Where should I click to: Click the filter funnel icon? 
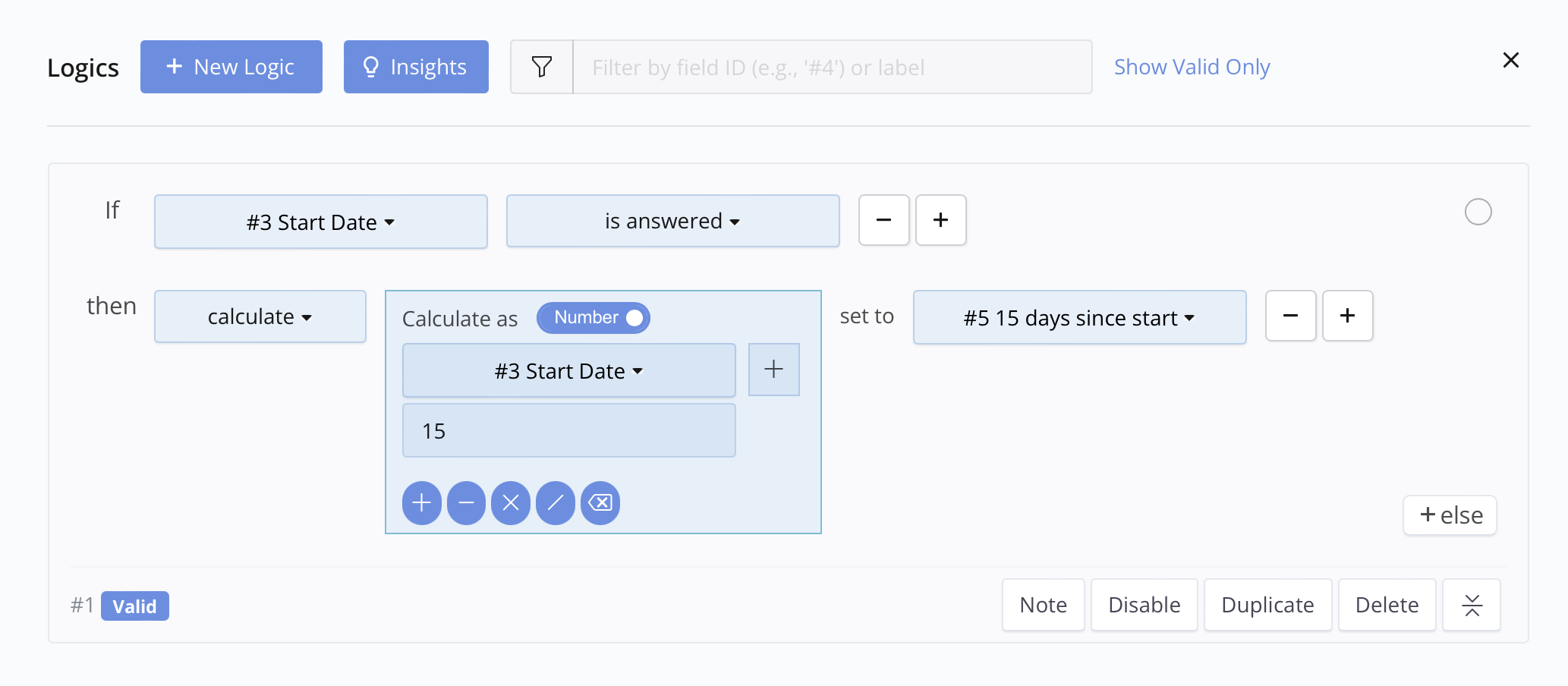tap(542, 67)
